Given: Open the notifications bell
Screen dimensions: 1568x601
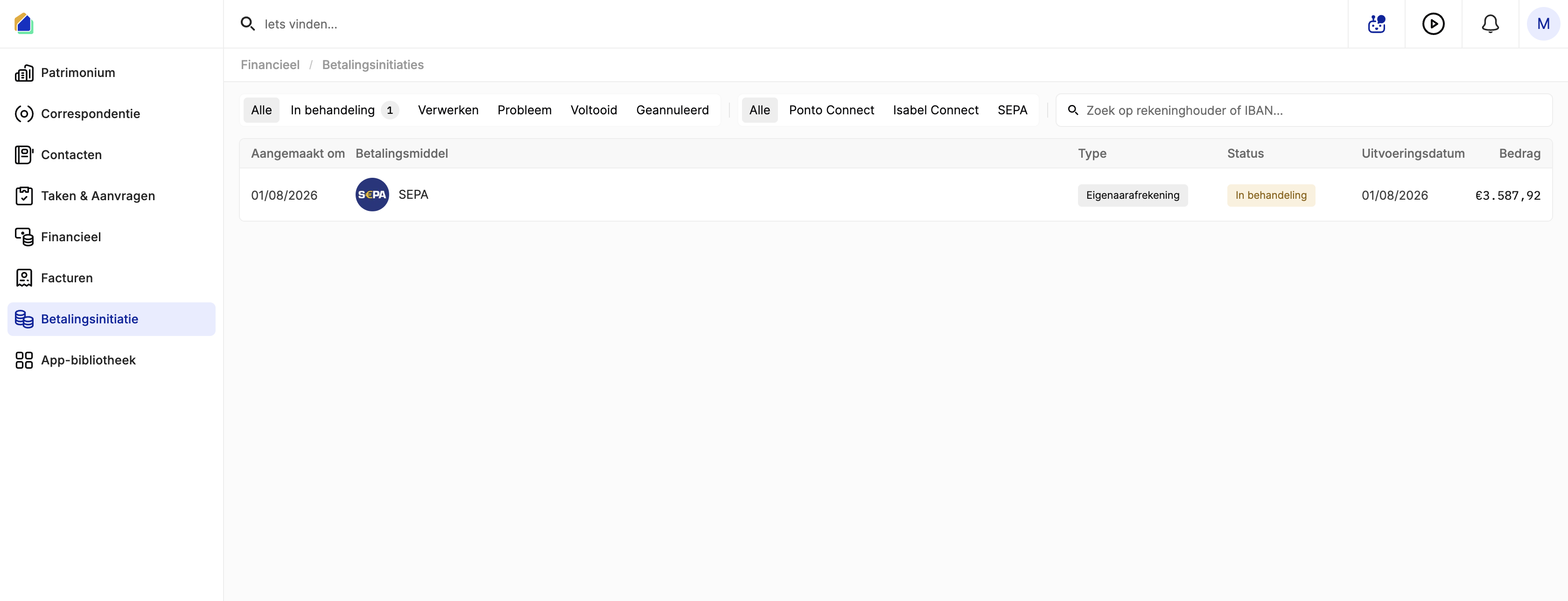Looking at the screenshot, I should 1490,24.
